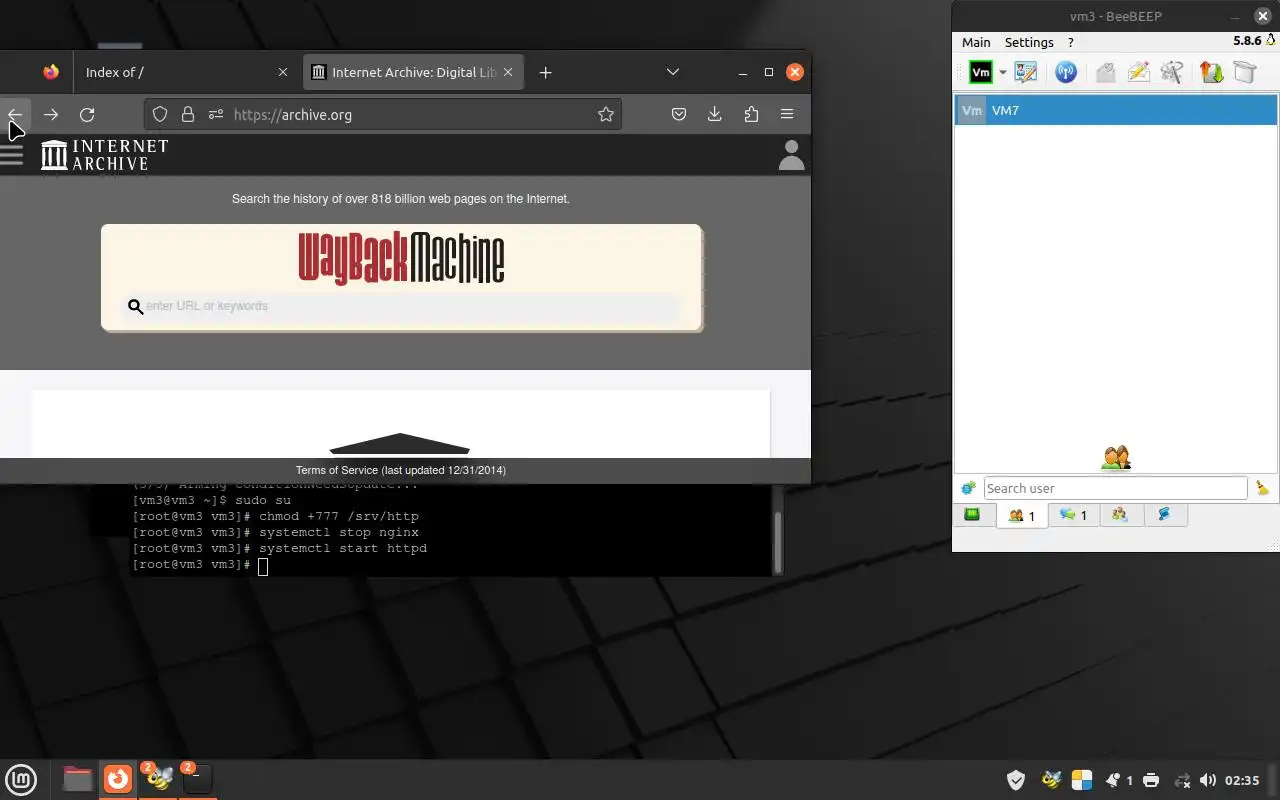Select the Internet Archive tab

(412, 72)
